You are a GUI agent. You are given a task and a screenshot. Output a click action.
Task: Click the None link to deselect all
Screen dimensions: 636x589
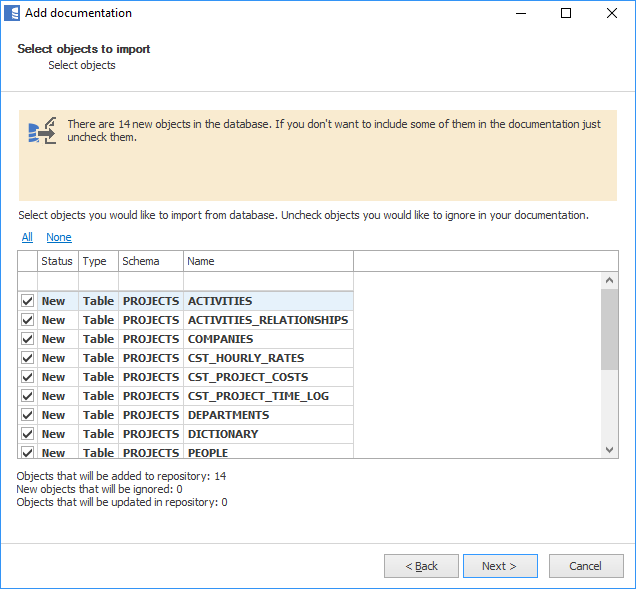[x=59, y=237]
